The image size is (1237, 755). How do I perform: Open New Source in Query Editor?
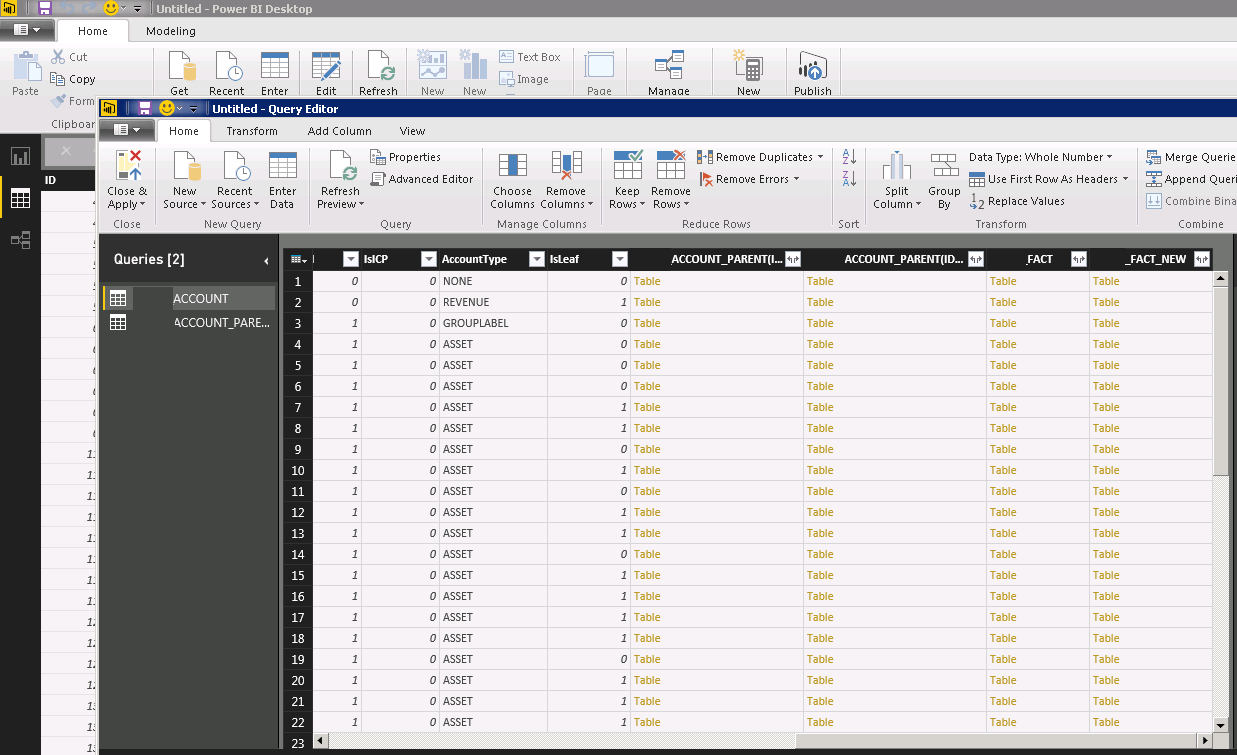pyautogui.click(x=185, y=180)
